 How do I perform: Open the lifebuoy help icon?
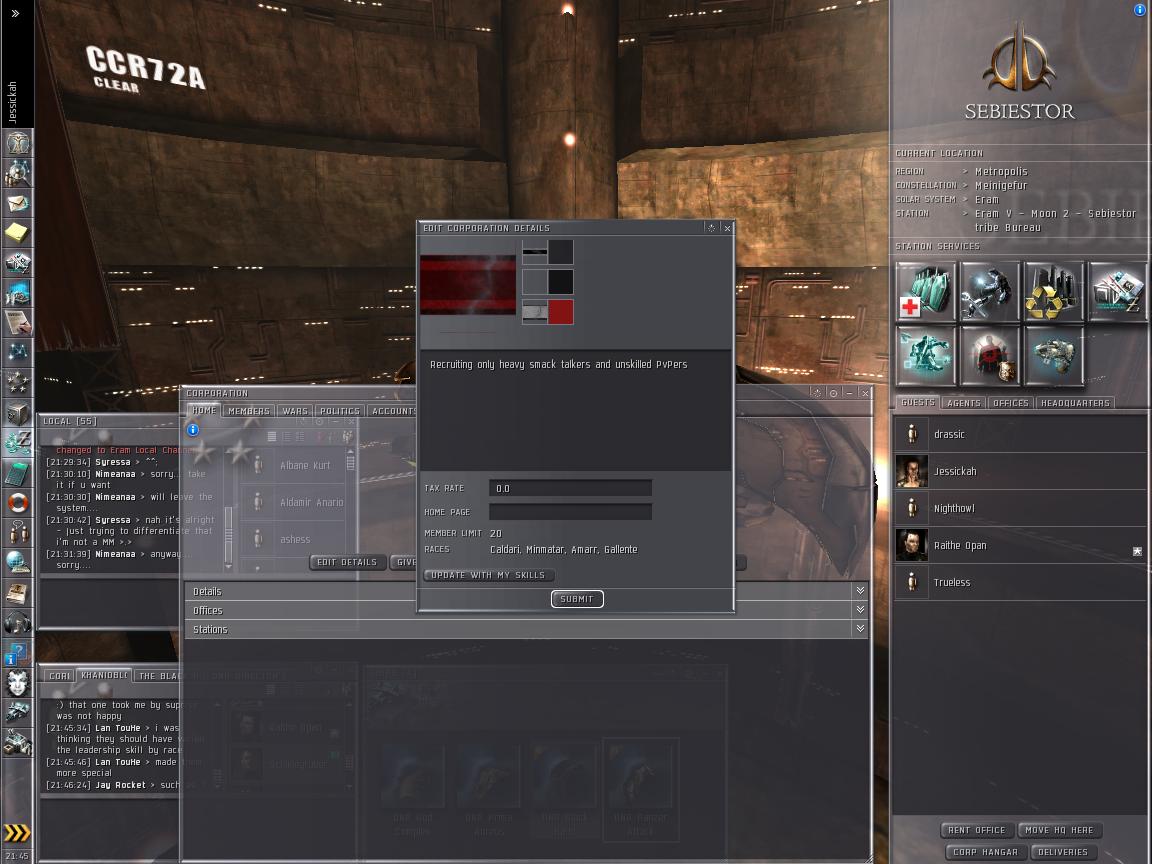pyautogui.click(x=17, y=503)
